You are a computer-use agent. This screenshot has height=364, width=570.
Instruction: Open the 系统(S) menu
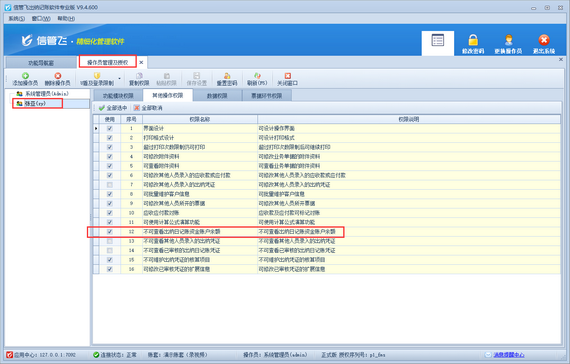tap(17, 19)
